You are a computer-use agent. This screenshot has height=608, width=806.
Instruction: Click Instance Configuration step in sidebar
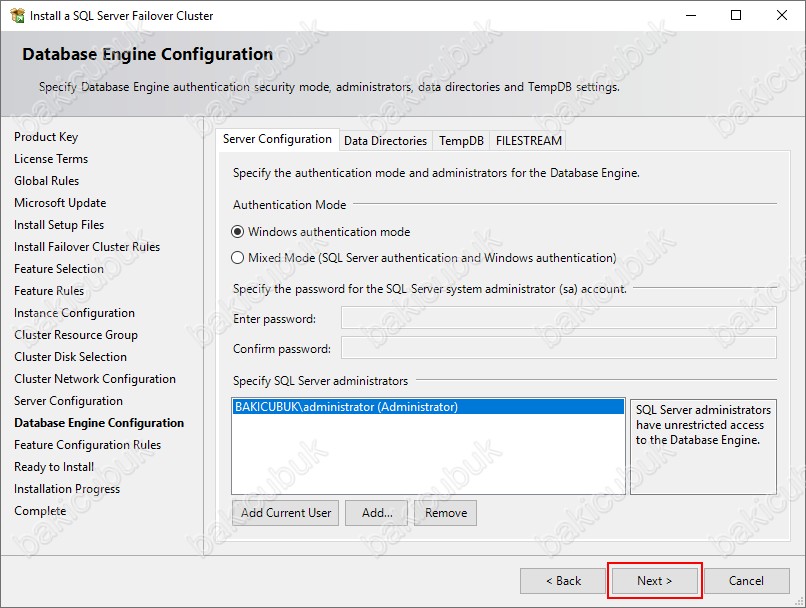pyautogui.click(x=75, y=313)
